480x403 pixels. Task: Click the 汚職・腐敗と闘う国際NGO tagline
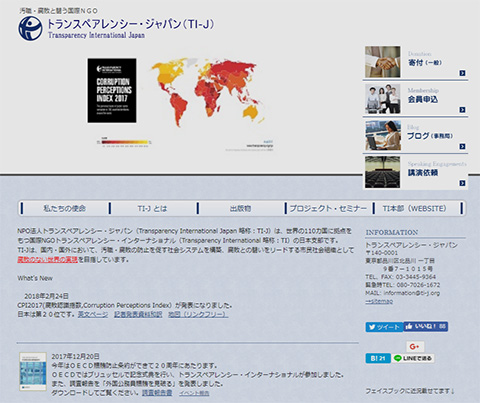point(58,11)
